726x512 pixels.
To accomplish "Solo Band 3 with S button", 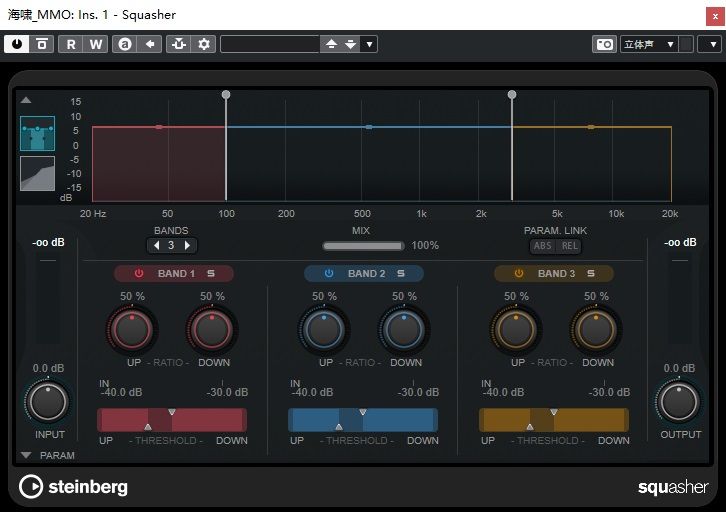I will point(591,274).
